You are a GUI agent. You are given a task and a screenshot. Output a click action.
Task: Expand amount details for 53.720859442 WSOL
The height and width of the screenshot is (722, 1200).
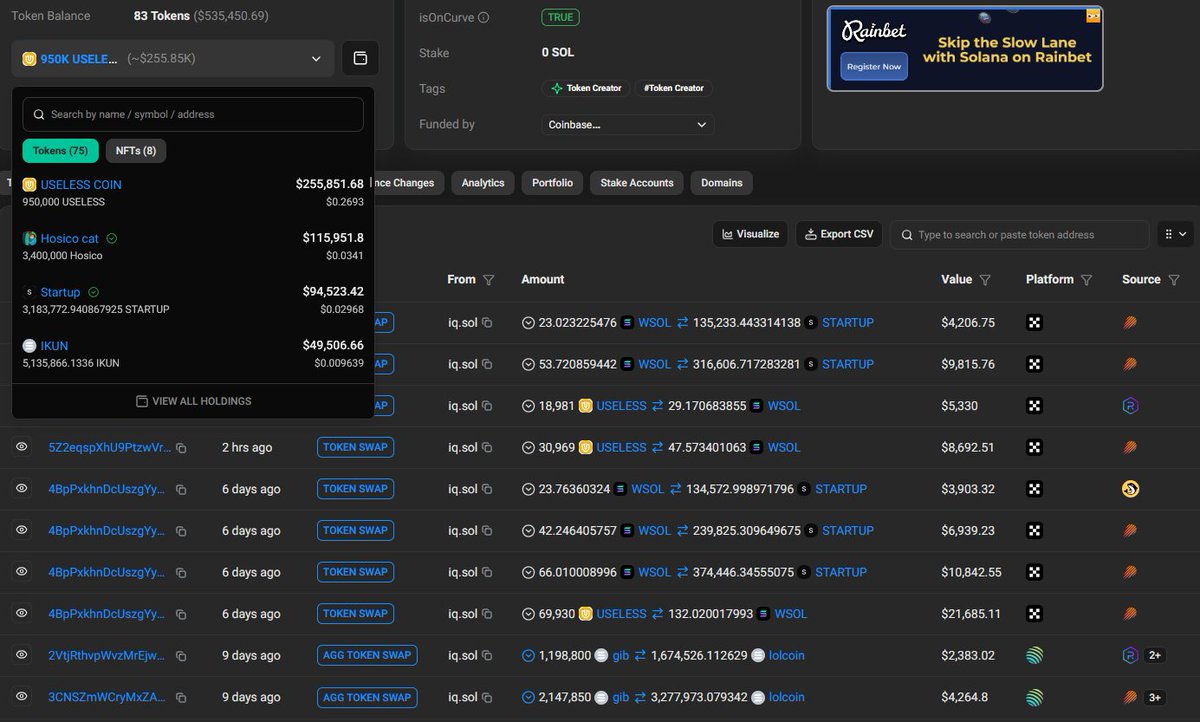coord(529,365)
